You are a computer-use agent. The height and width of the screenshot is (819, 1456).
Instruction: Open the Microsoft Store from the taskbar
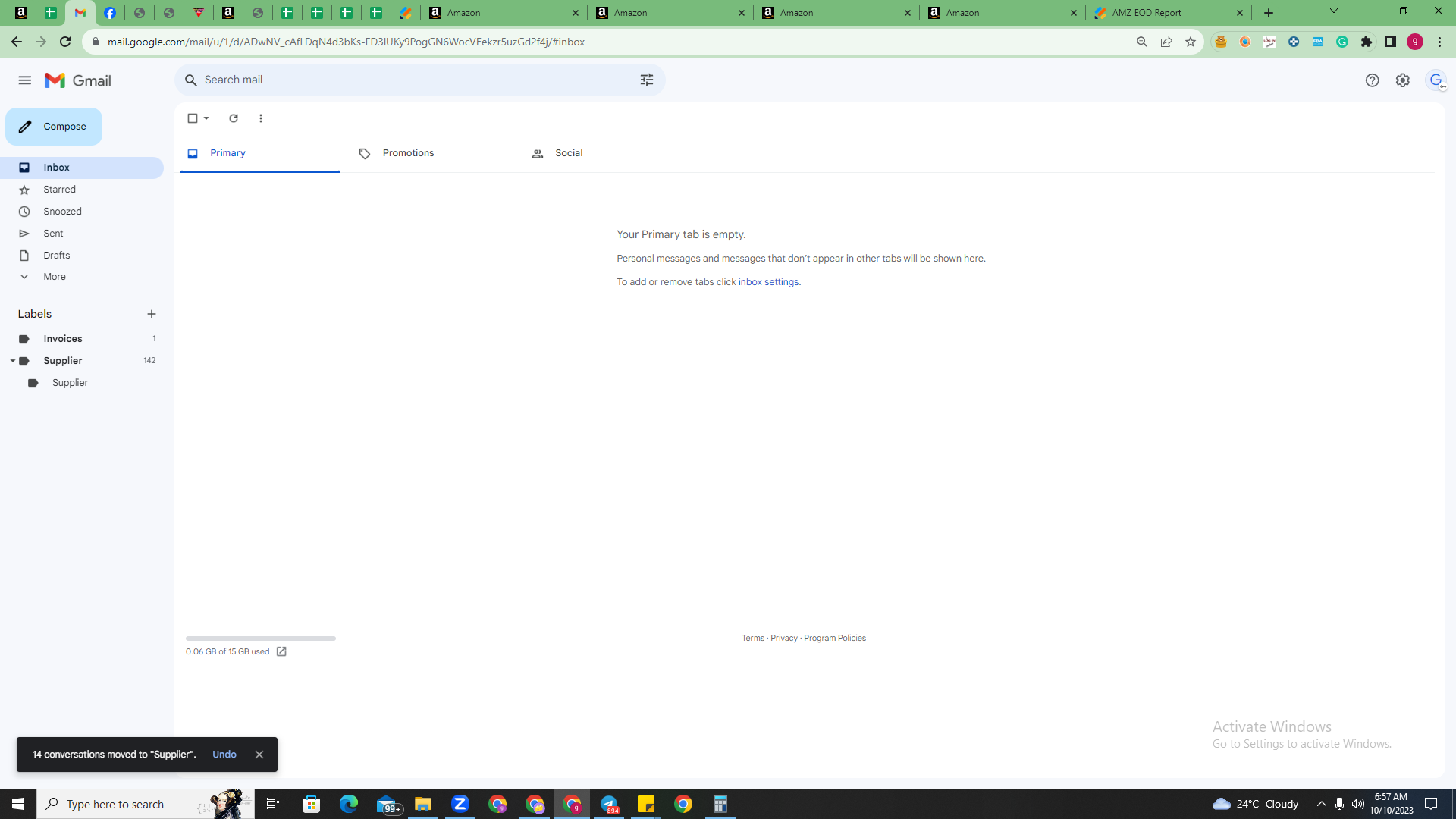[x=312, y=804]
